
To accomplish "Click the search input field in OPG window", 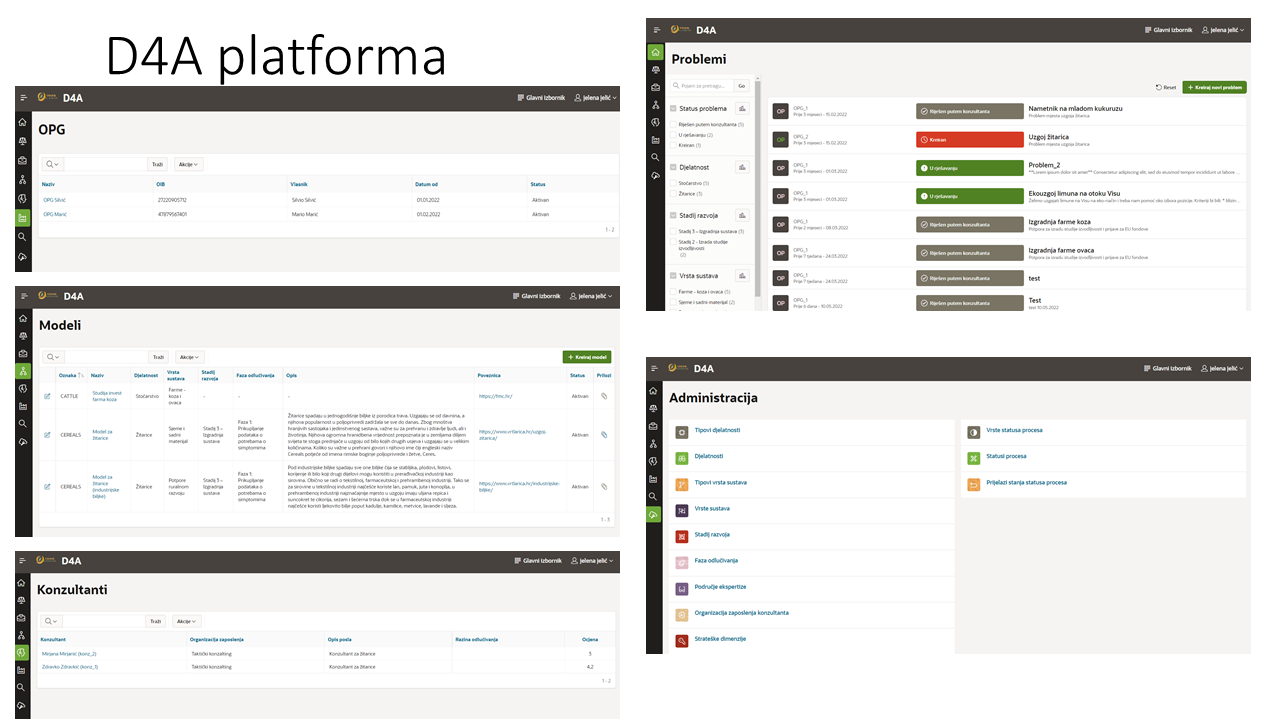I will (x=105, y=164).
